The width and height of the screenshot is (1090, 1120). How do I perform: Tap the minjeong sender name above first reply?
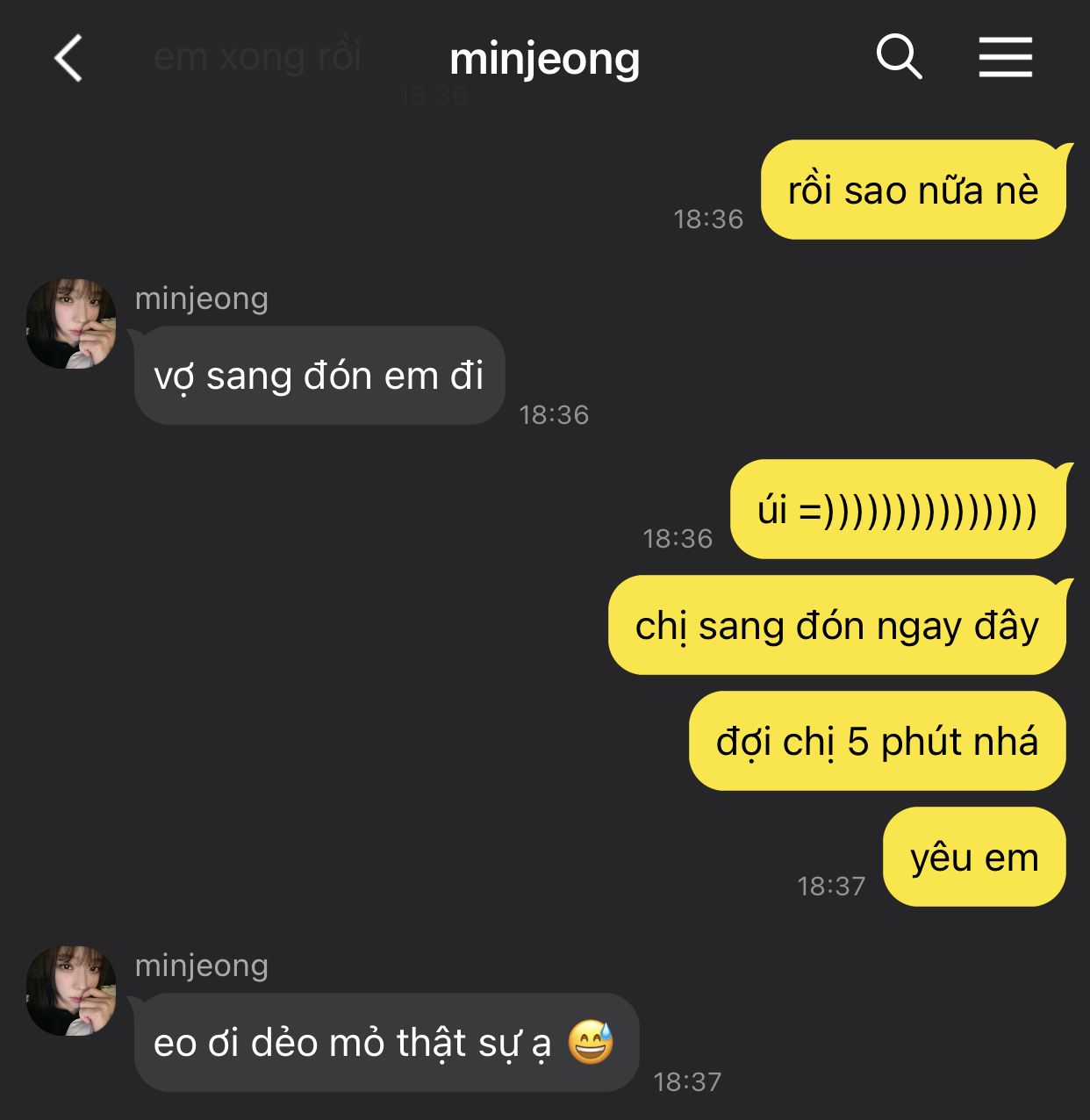tap(202, 298)
